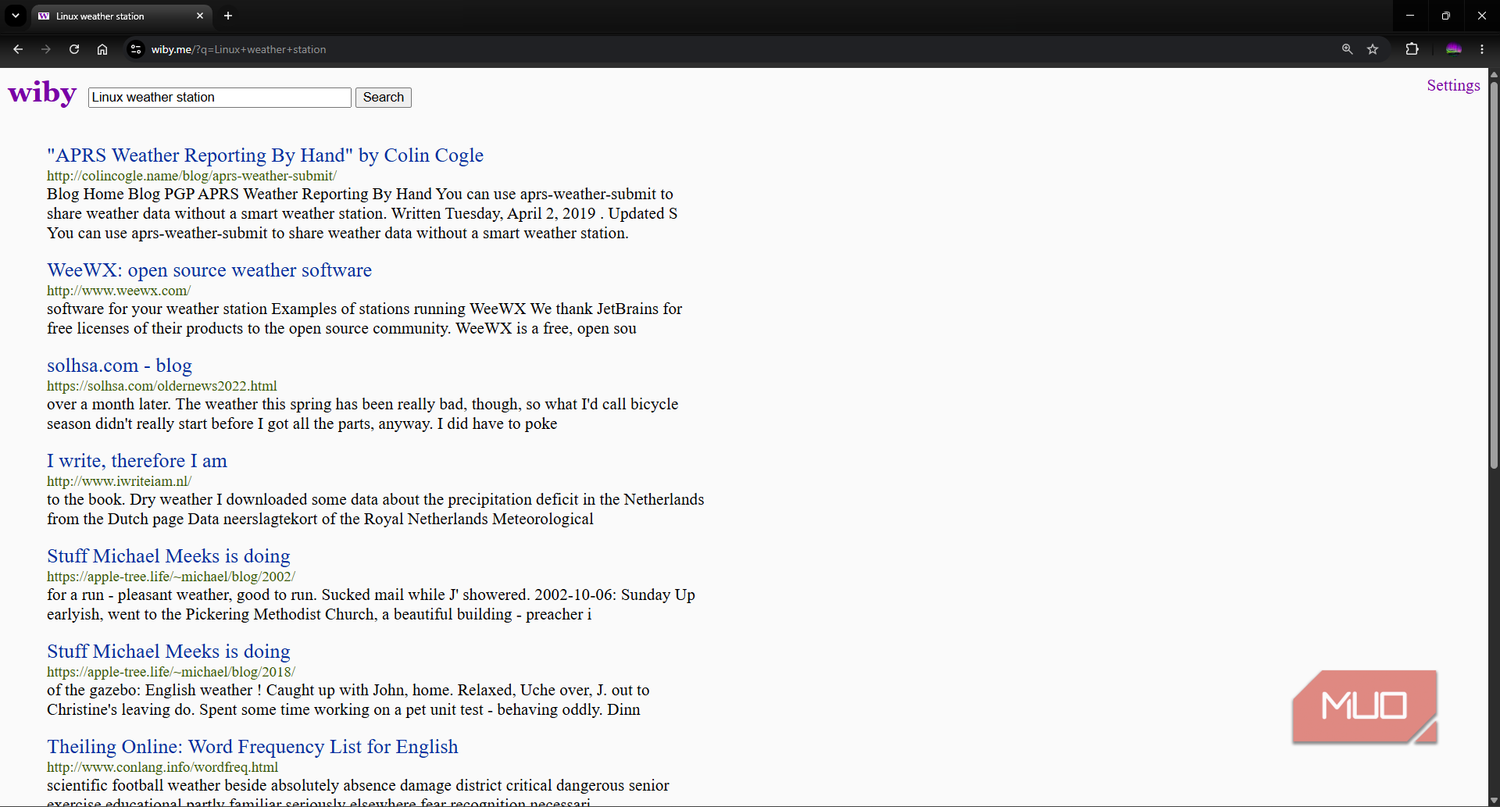Open WeeWX: open source weather software result

(209, 270)
